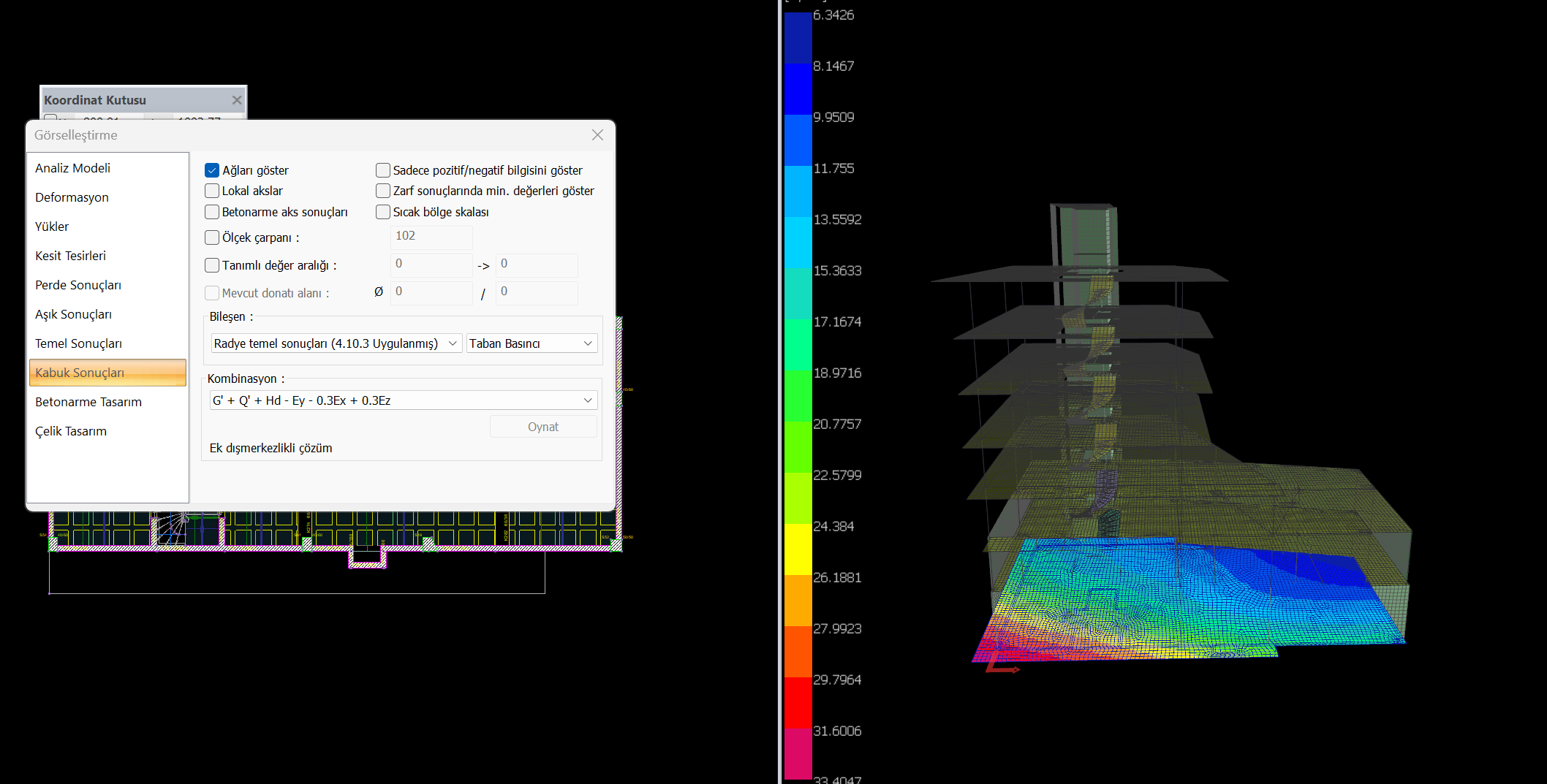Click the red axis origin marker in 3D view
This screenshot has height=784, width=1547.
[1000, 666]
